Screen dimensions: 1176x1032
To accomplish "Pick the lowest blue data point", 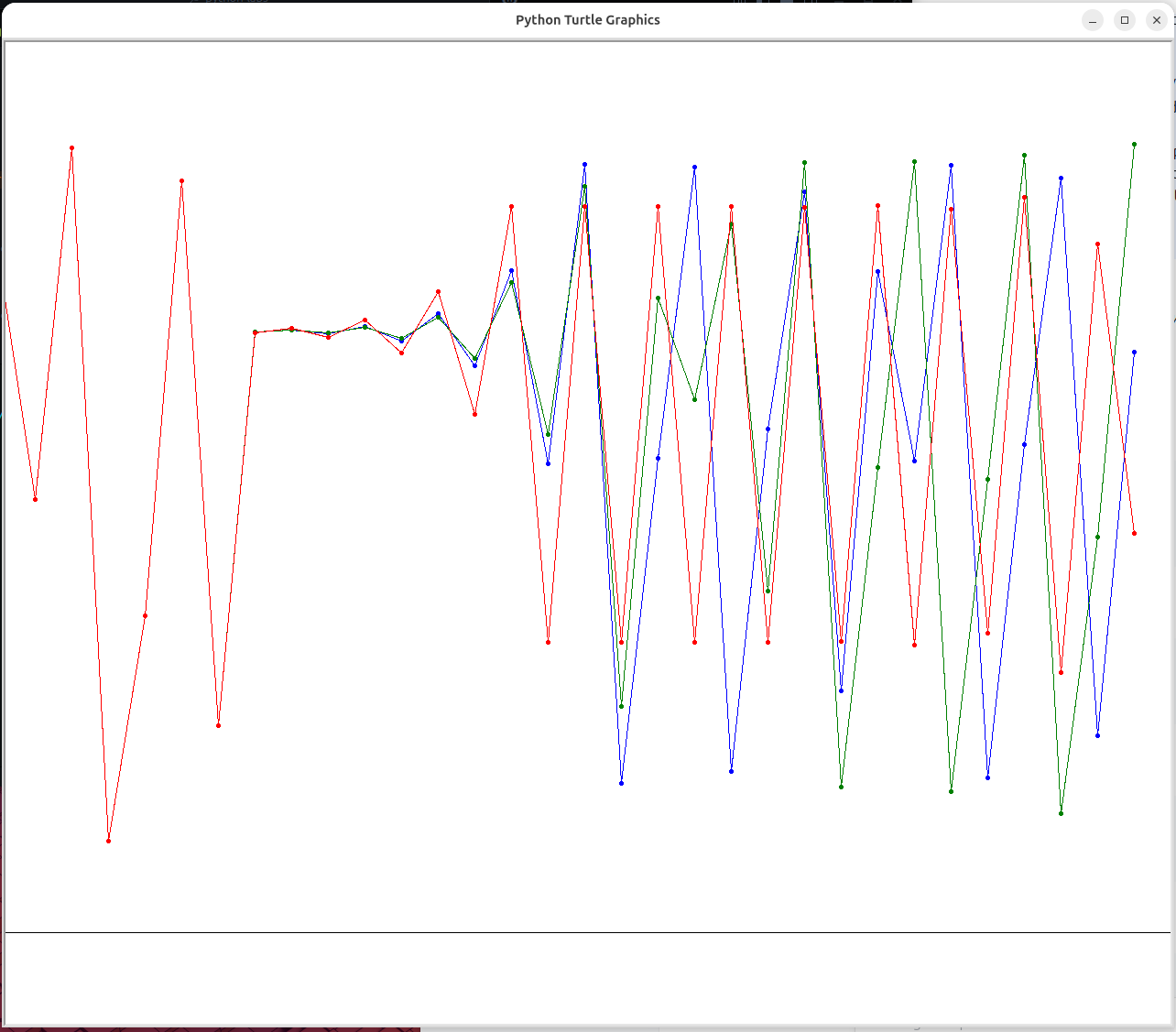I will 621,783.
